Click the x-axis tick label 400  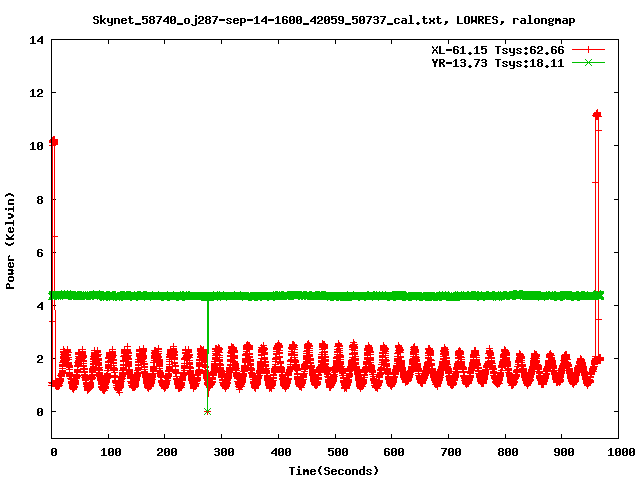[281, 452]
